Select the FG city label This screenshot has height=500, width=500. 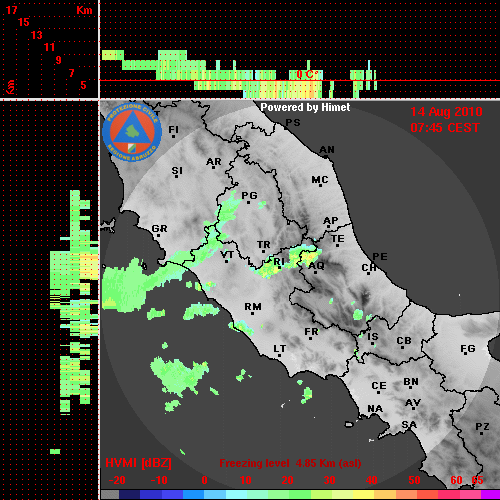click(x=467, y=349)
